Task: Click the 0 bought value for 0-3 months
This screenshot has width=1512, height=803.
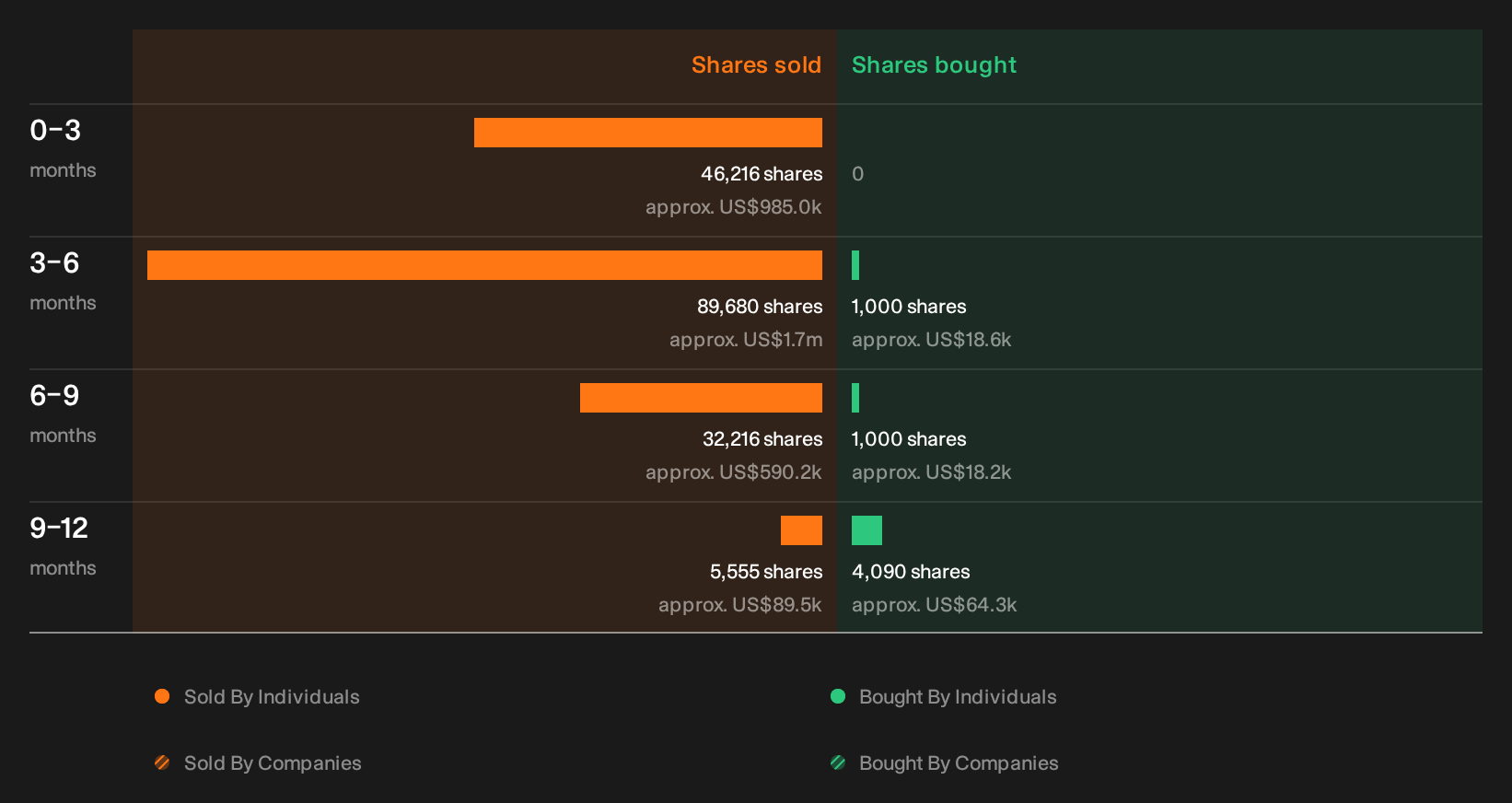Action: tap(857, 174)
